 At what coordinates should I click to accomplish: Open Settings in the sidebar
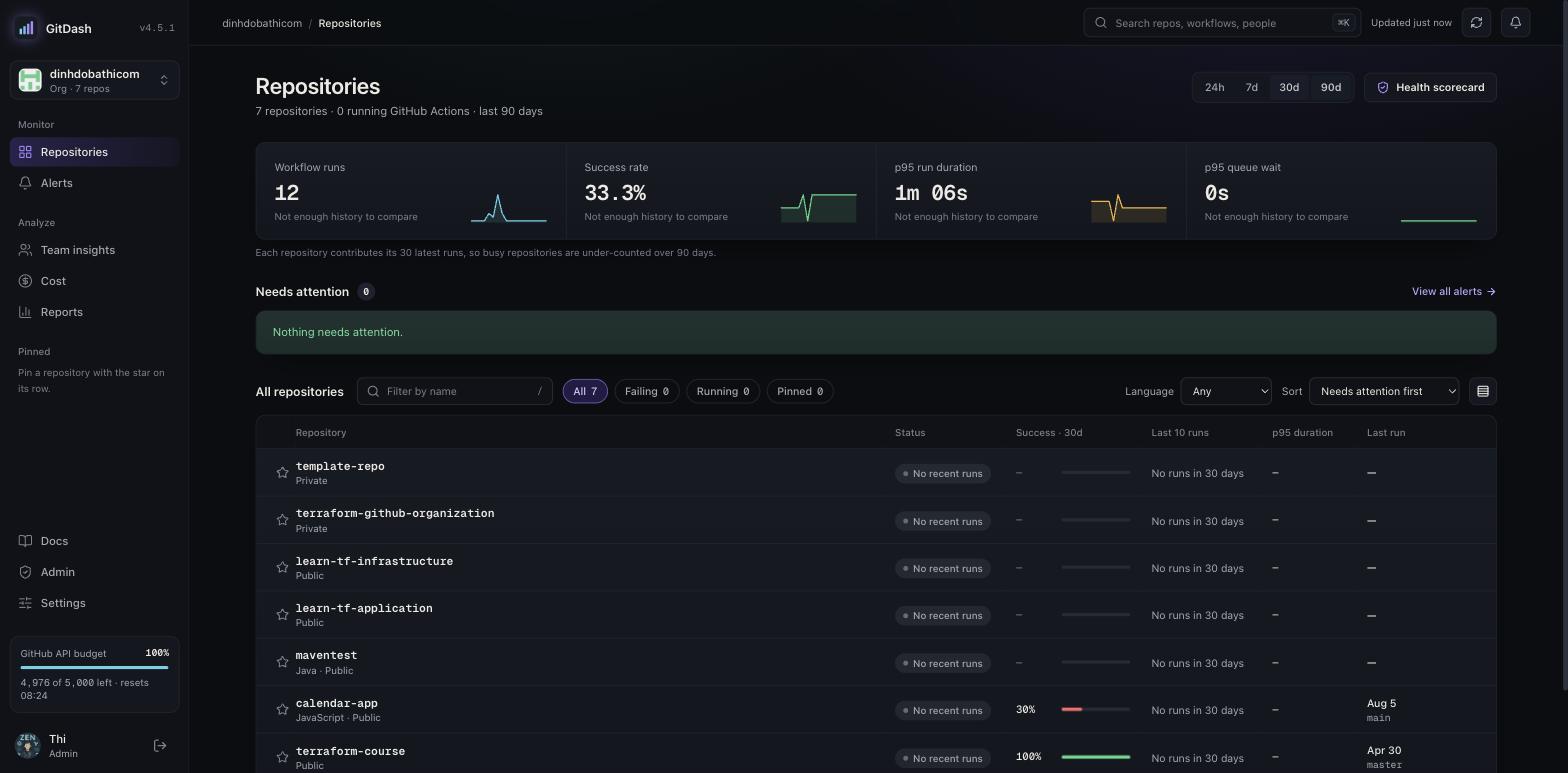pyautogui.click(x=95, y=603)
